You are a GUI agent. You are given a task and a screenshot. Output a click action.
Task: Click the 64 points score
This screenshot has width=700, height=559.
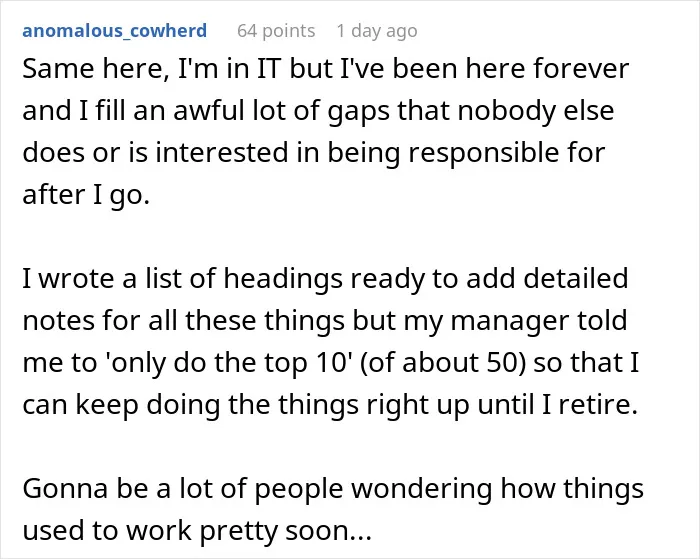click(276, 31)
